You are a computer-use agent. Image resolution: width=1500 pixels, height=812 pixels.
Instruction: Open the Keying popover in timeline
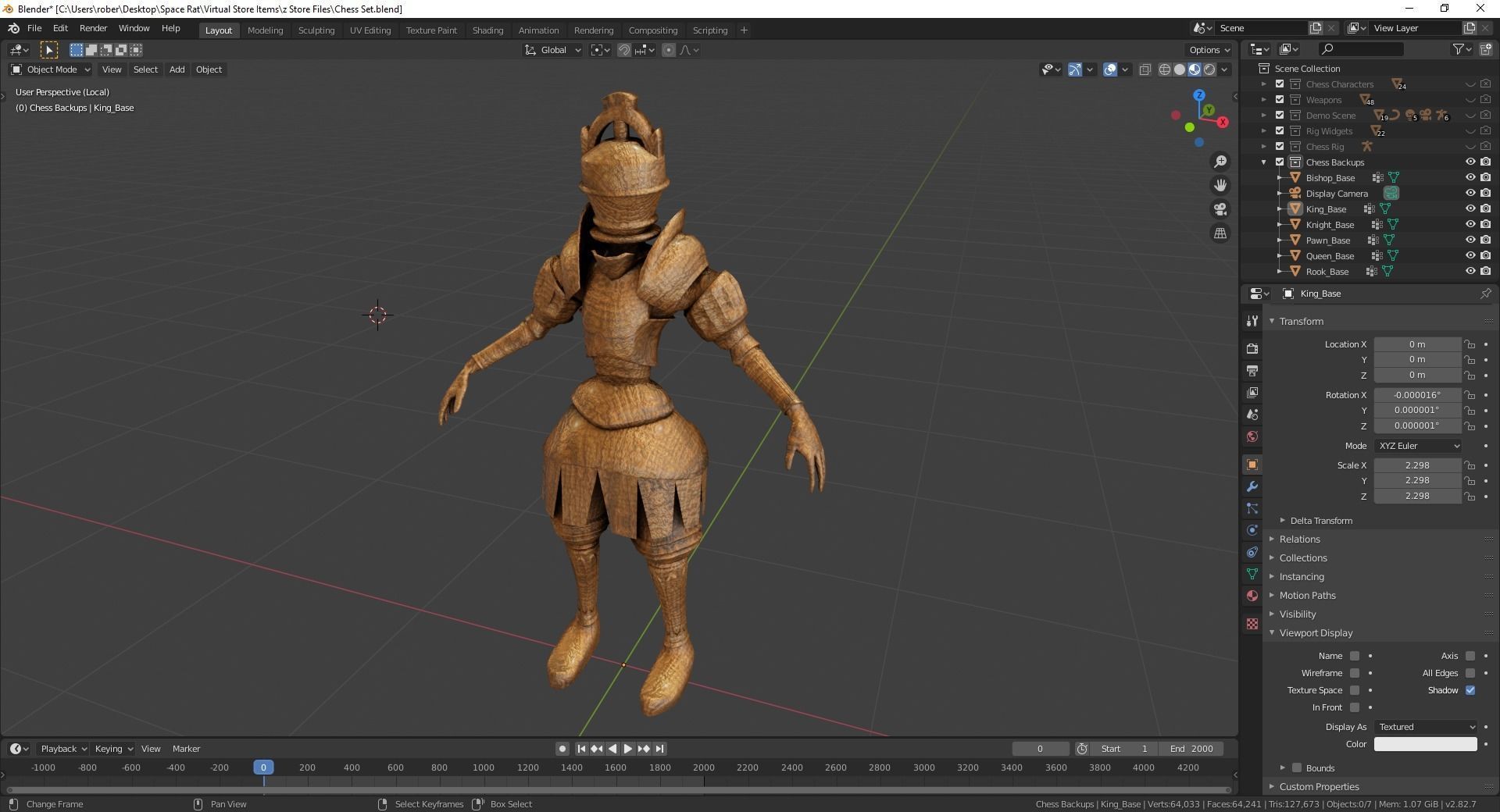[x=113, y=749]
